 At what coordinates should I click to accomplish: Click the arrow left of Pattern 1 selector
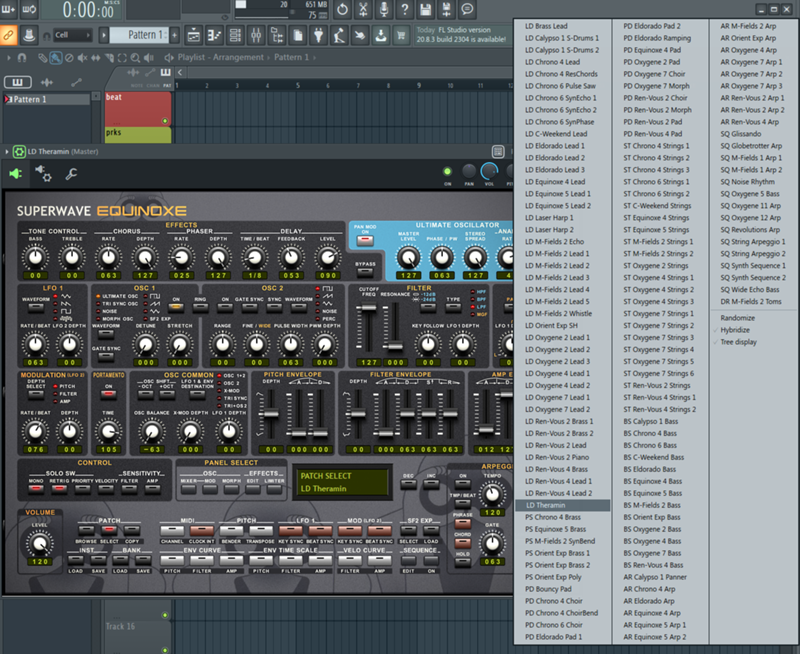(104, 35)
